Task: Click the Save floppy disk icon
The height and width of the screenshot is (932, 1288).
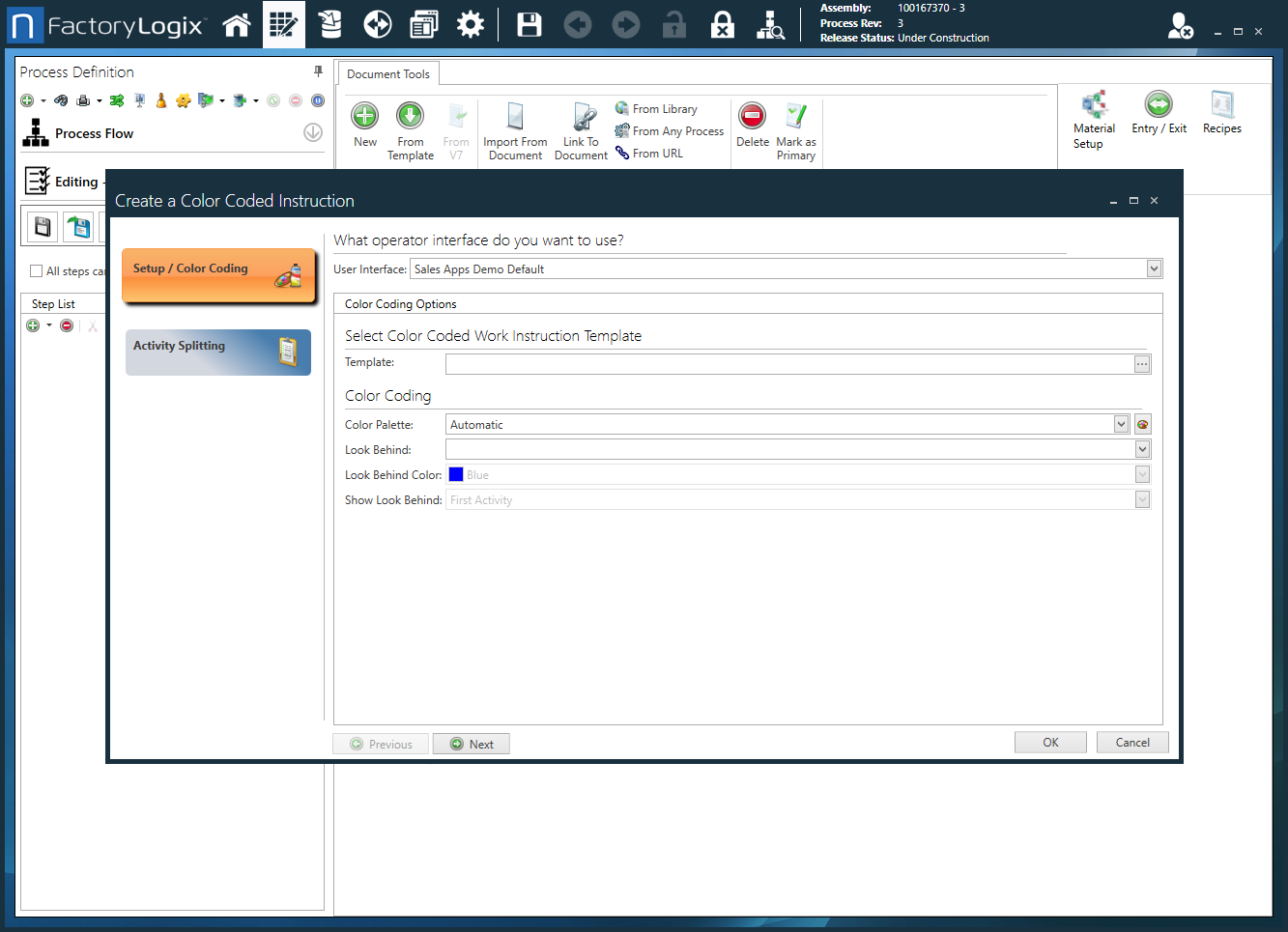Action: coord(530,25)
